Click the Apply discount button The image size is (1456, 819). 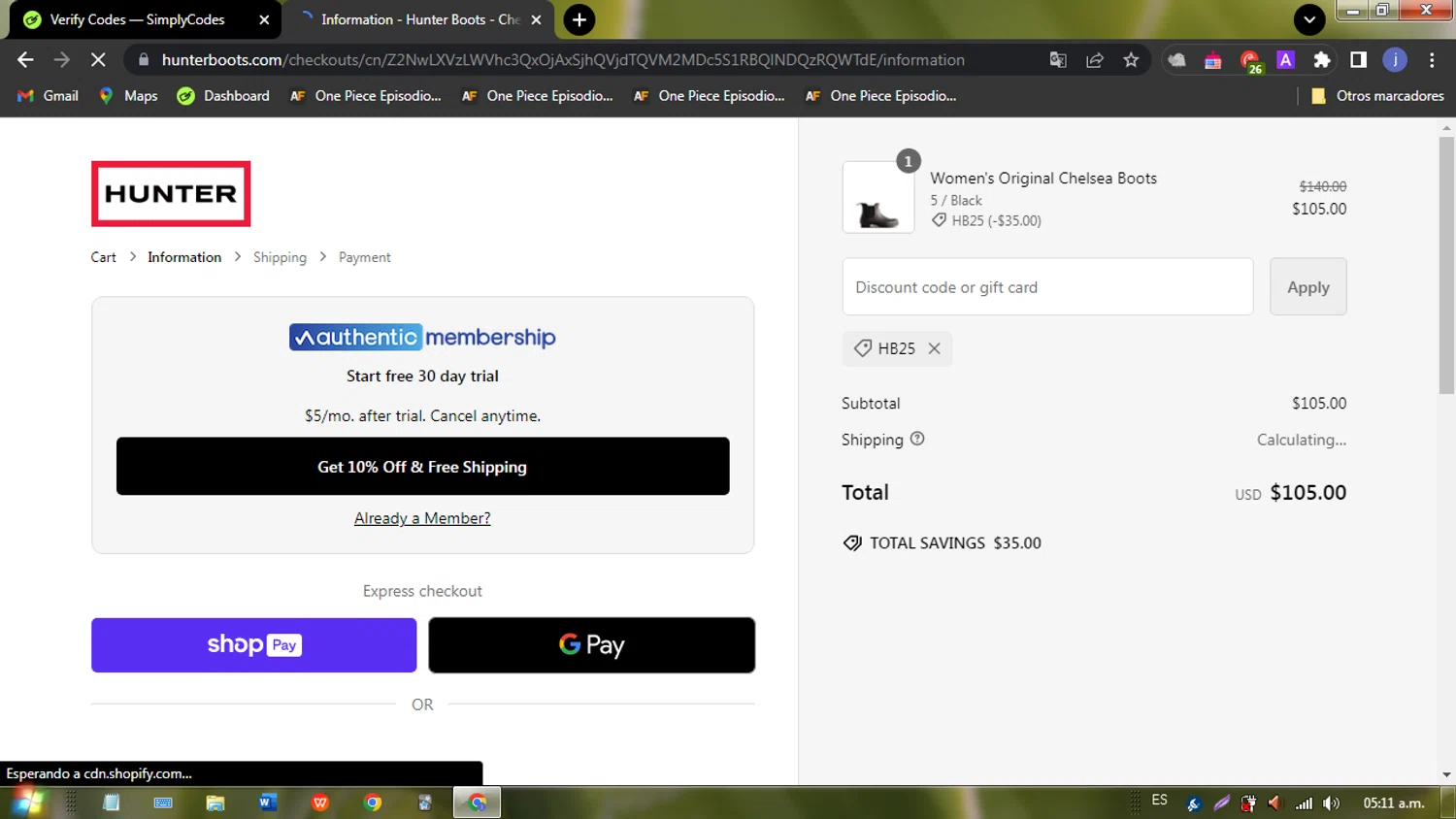click(x=1307, y=287)
